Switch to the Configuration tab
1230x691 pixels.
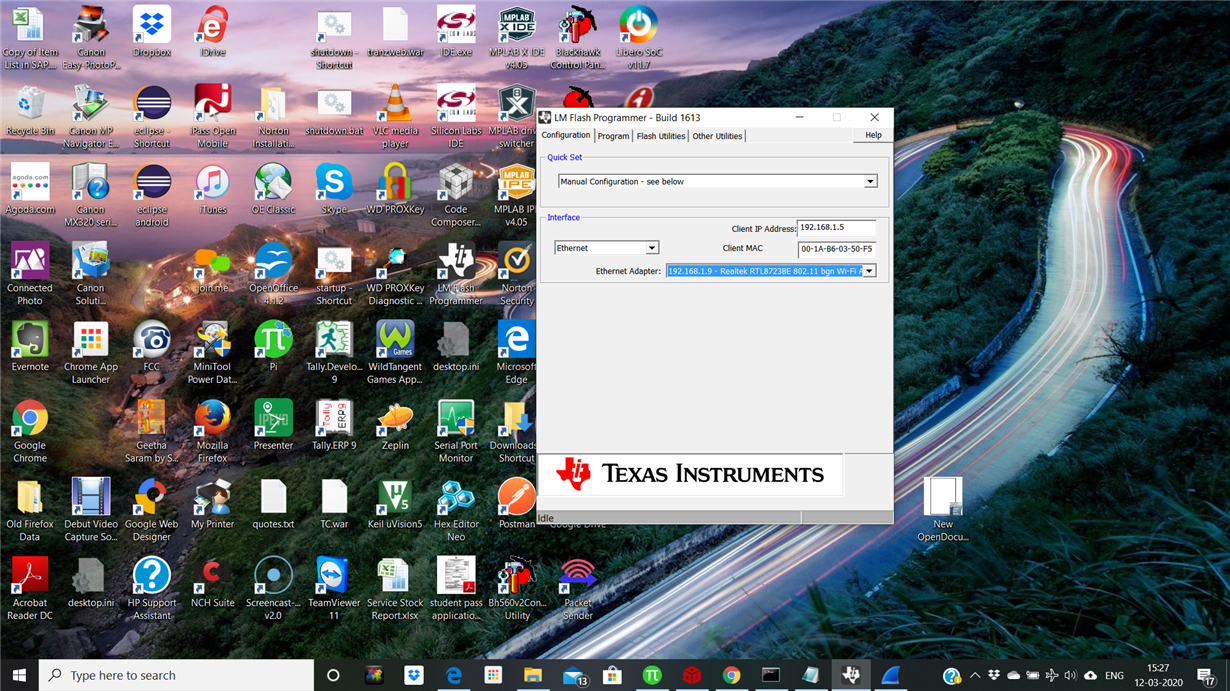(x=566, y=135)
